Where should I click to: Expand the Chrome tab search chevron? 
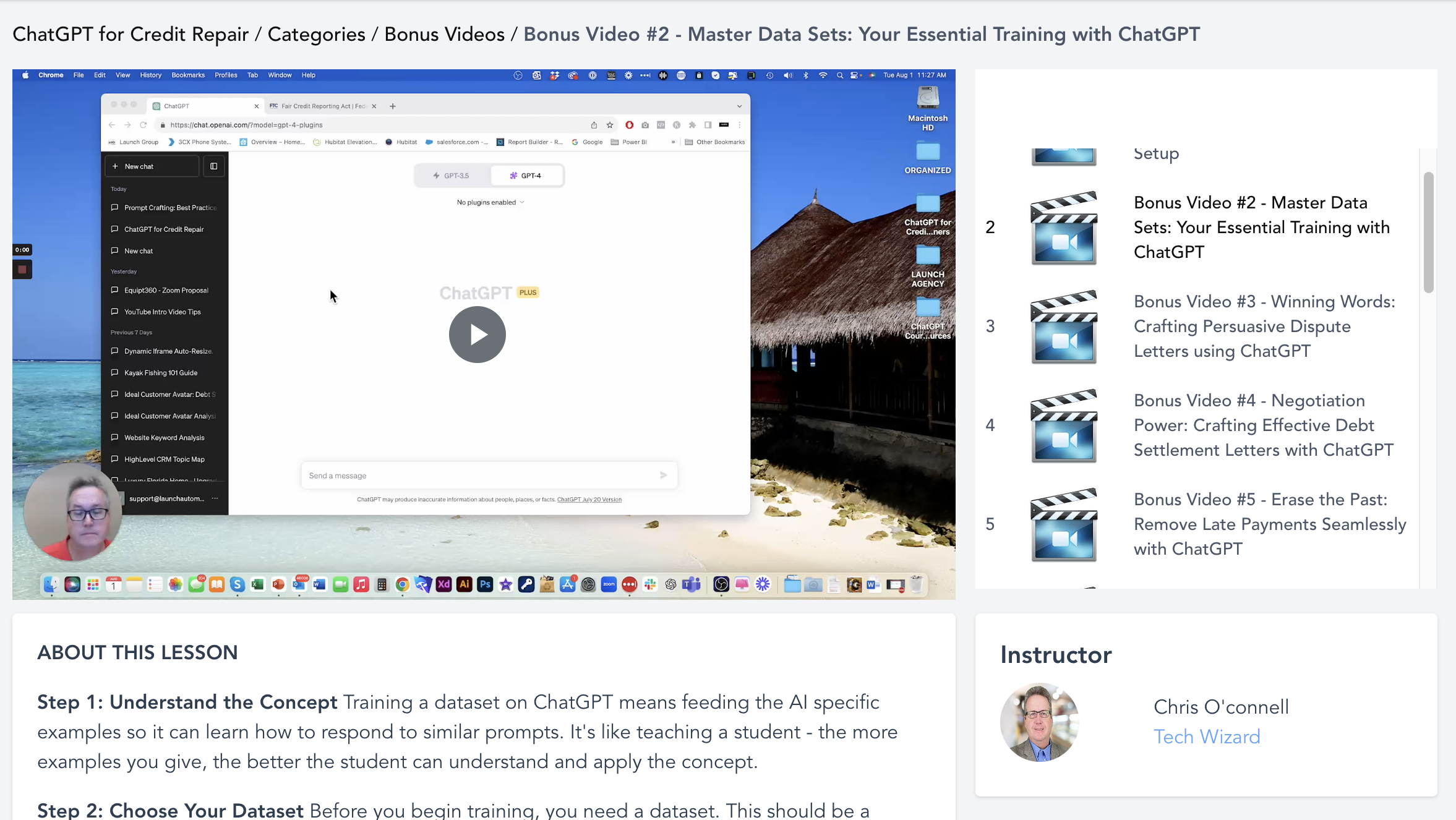pyautogui.click(x=739, y=106)
